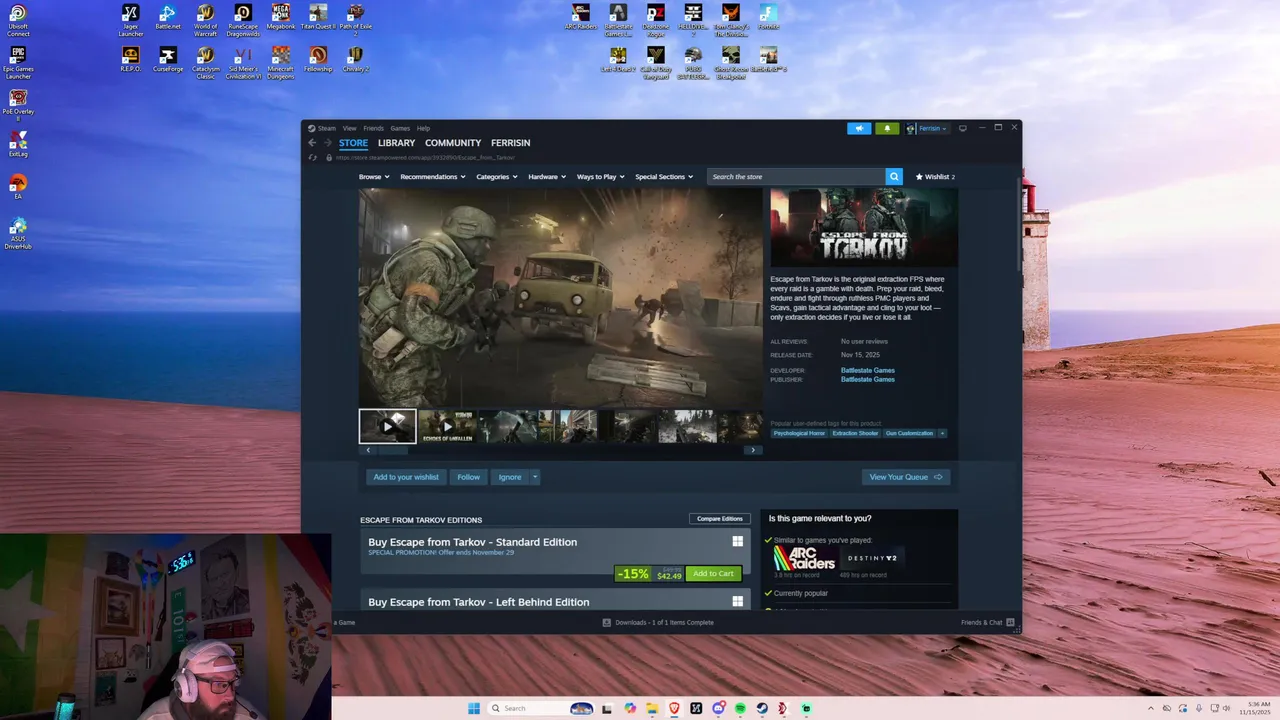This screenshot has width=1280, height=720.
Task: Open the Friends menu in Steam
Action: (373, 128)
